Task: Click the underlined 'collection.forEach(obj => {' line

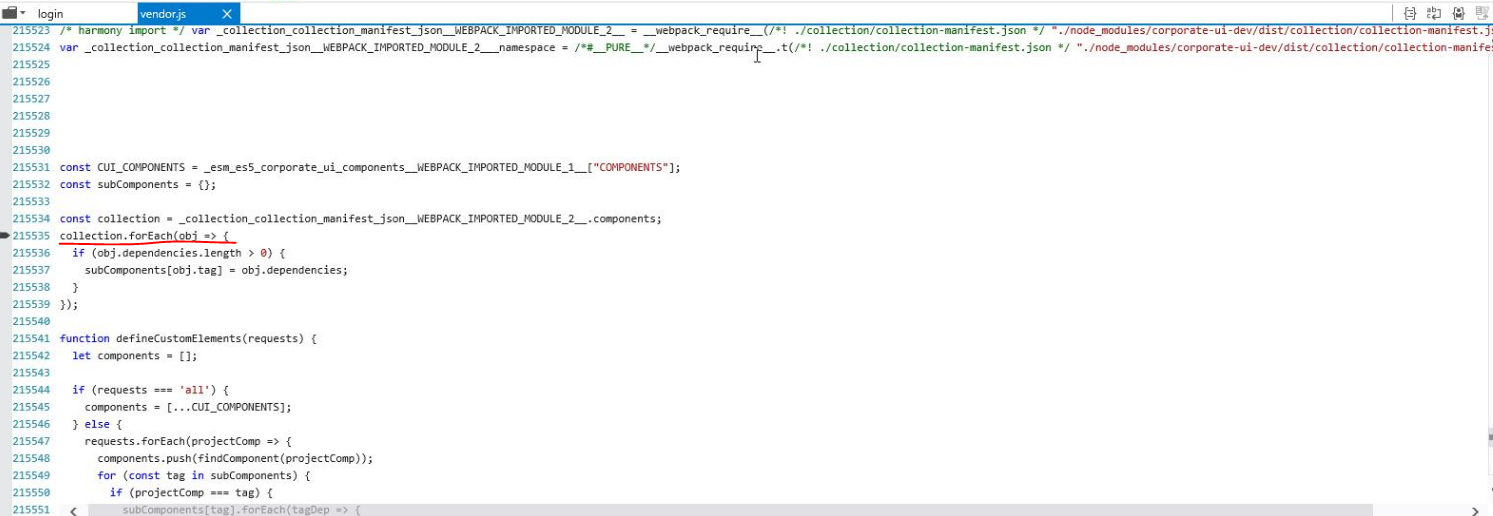Action: [x=145, y=236]
